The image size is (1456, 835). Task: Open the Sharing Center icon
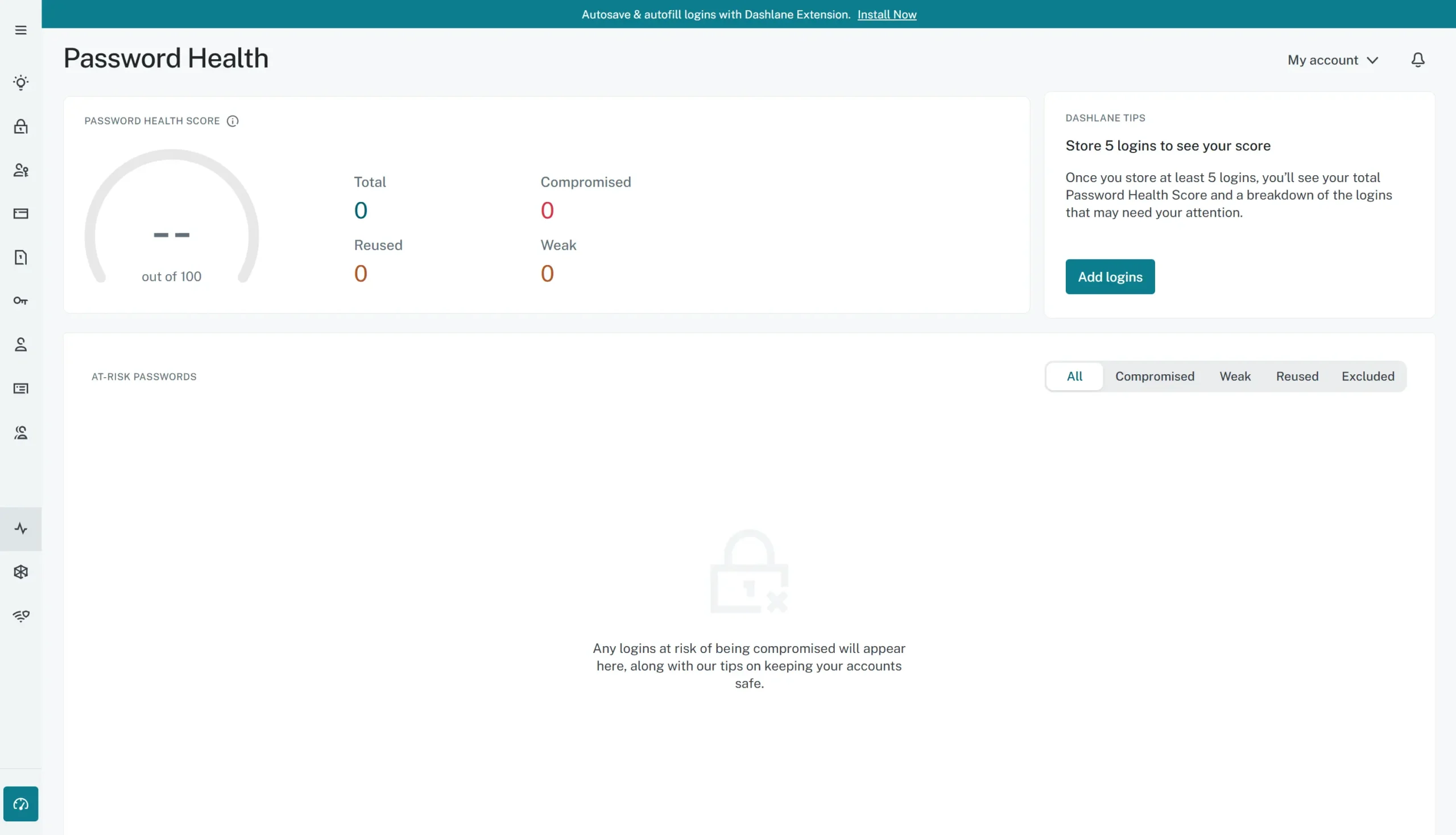21,433
